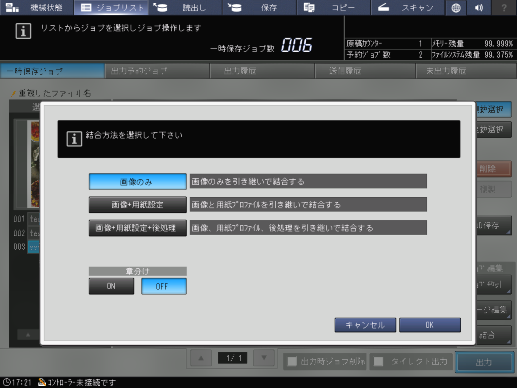
Task: Select the 画像のみ combine method
Action: tap(137, 182)
